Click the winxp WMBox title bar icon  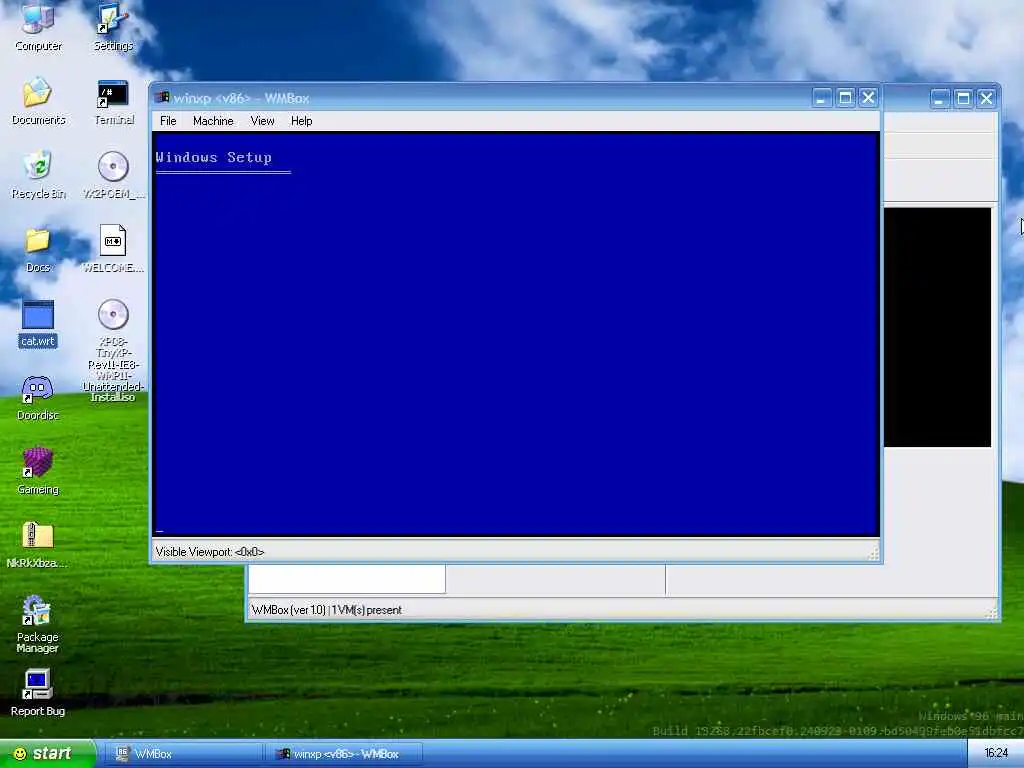[161, 98]
